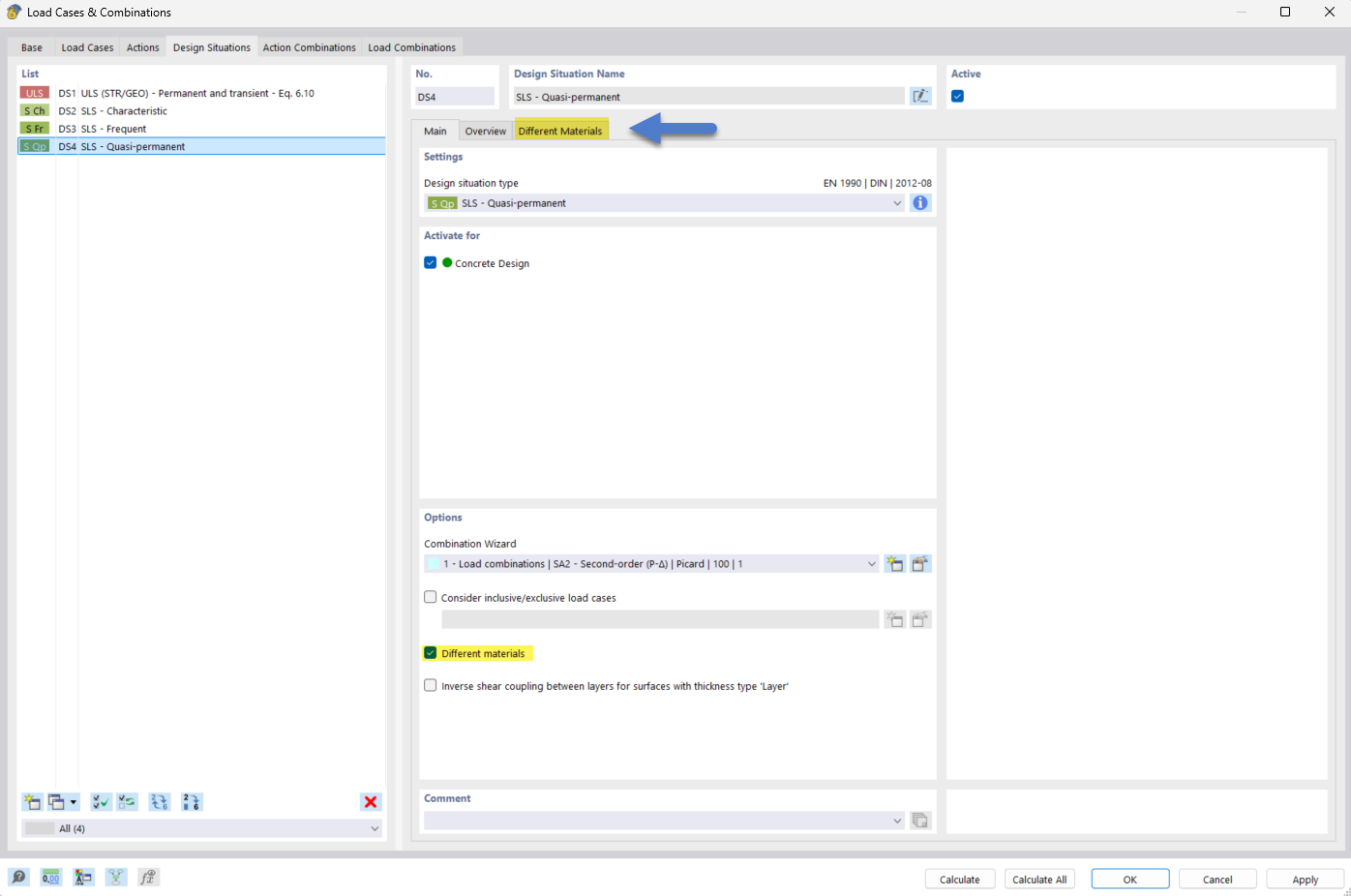
Task: Invert the design situation selection
Action: coord(126,801)
